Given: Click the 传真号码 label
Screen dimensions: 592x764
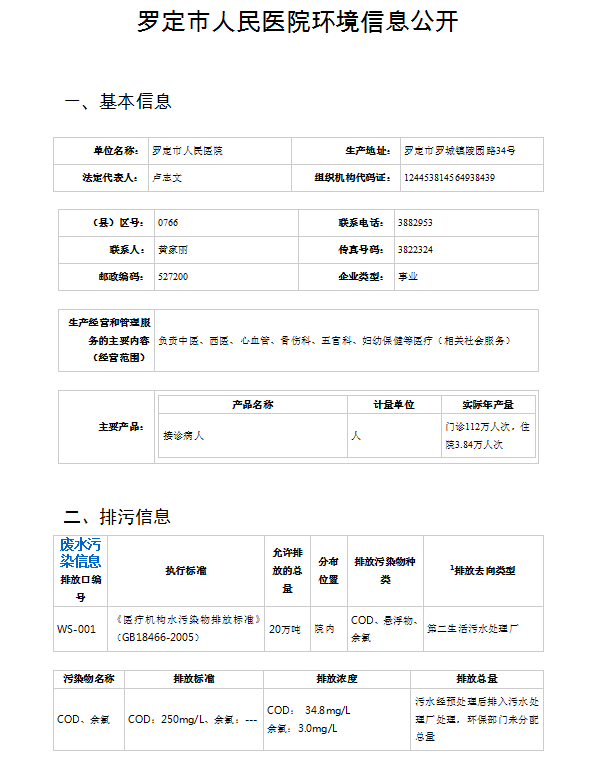Looking at the screenshot, I should point(361,250).
